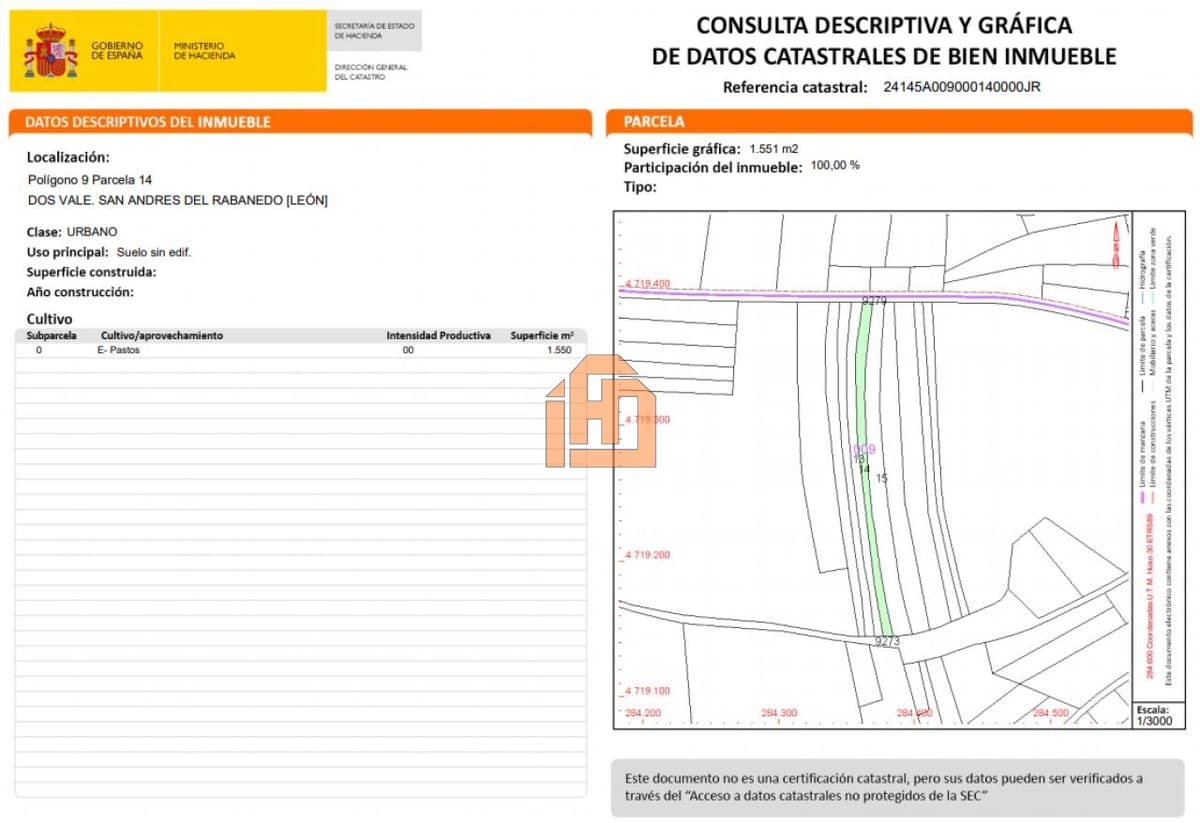The image size is (1200, 823).
Task: Click the 'Uso principal:' label
Action: pos(68,252)
